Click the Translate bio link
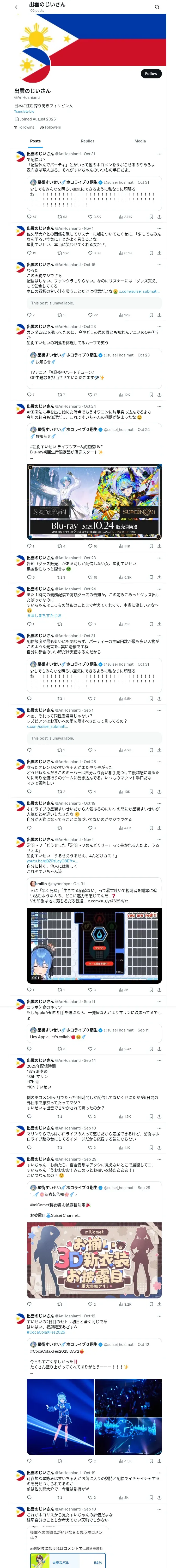Screen dimensions: 176x1568 coord(24,111)
